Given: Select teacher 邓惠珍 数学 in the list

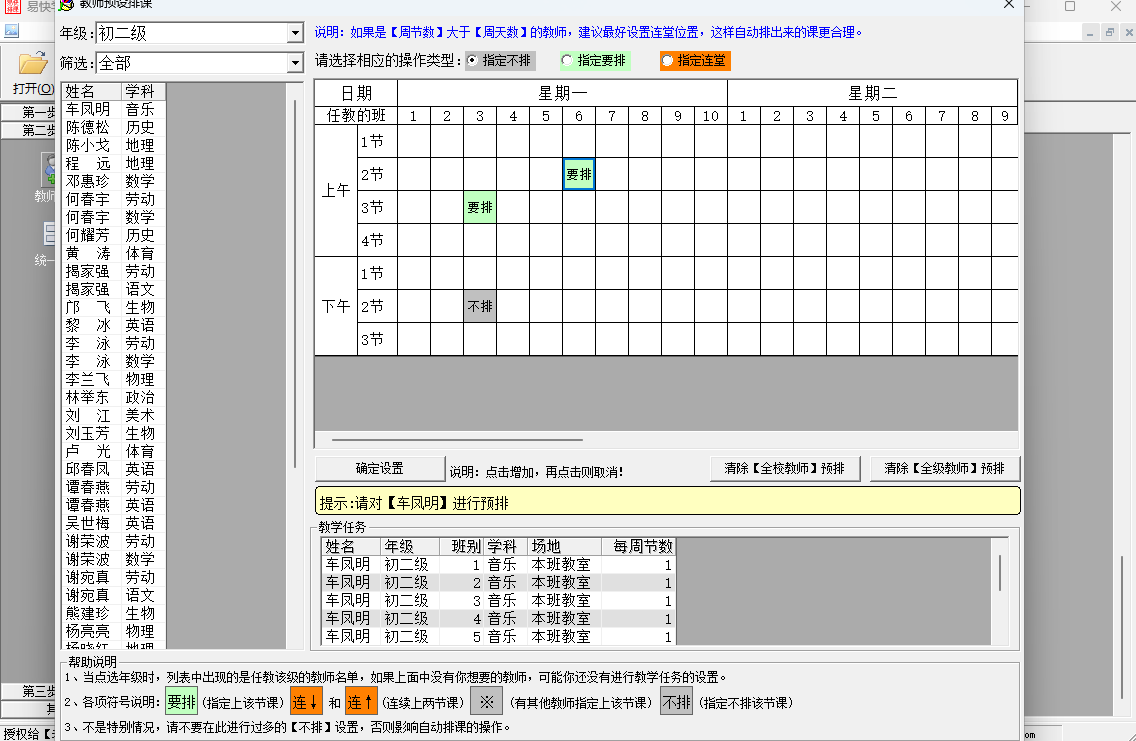Looking at the screenshot, I should click(114, 181).
